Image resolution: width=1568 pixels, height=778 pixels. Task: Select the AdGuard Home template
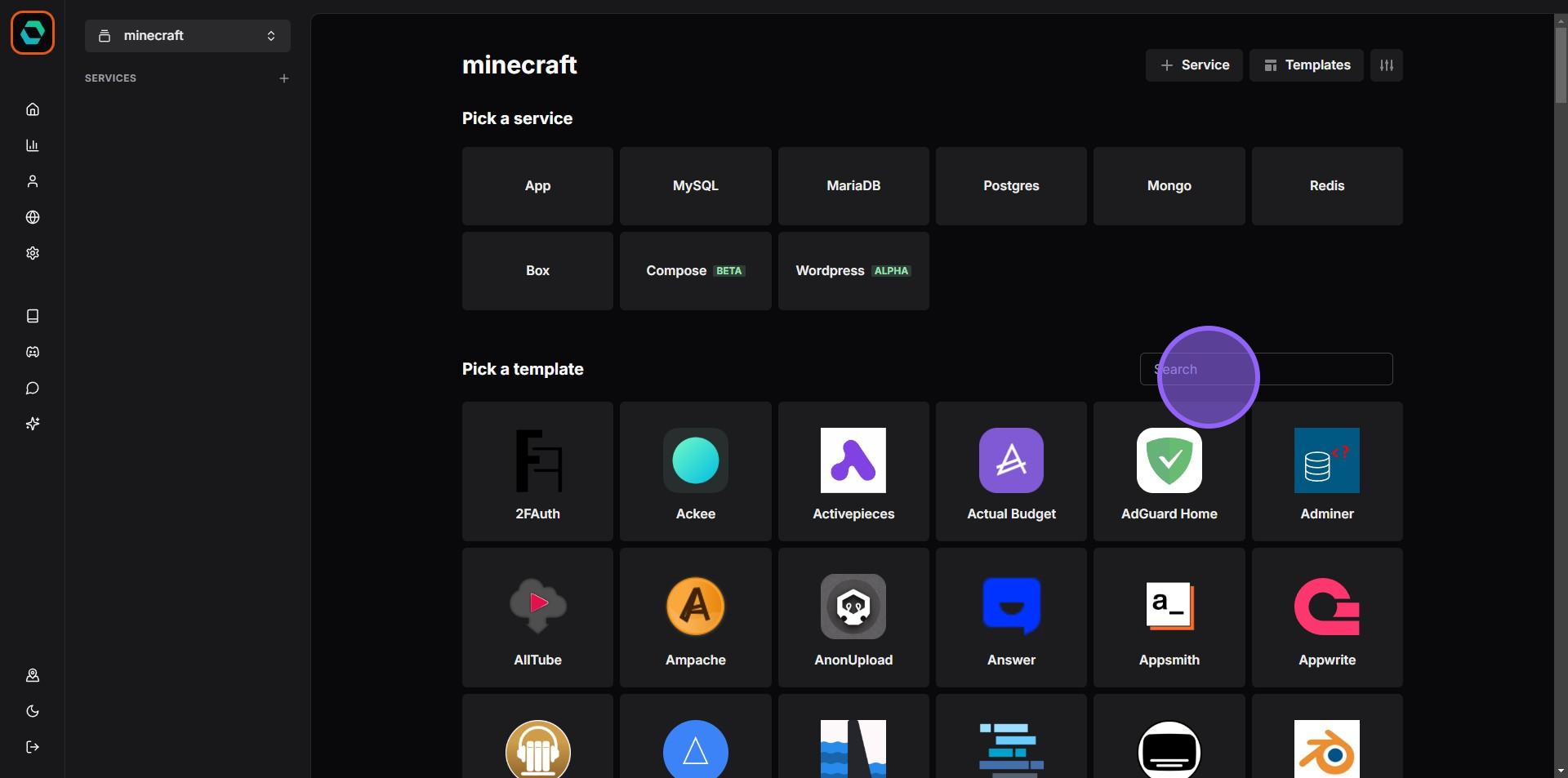[1169, 471]
